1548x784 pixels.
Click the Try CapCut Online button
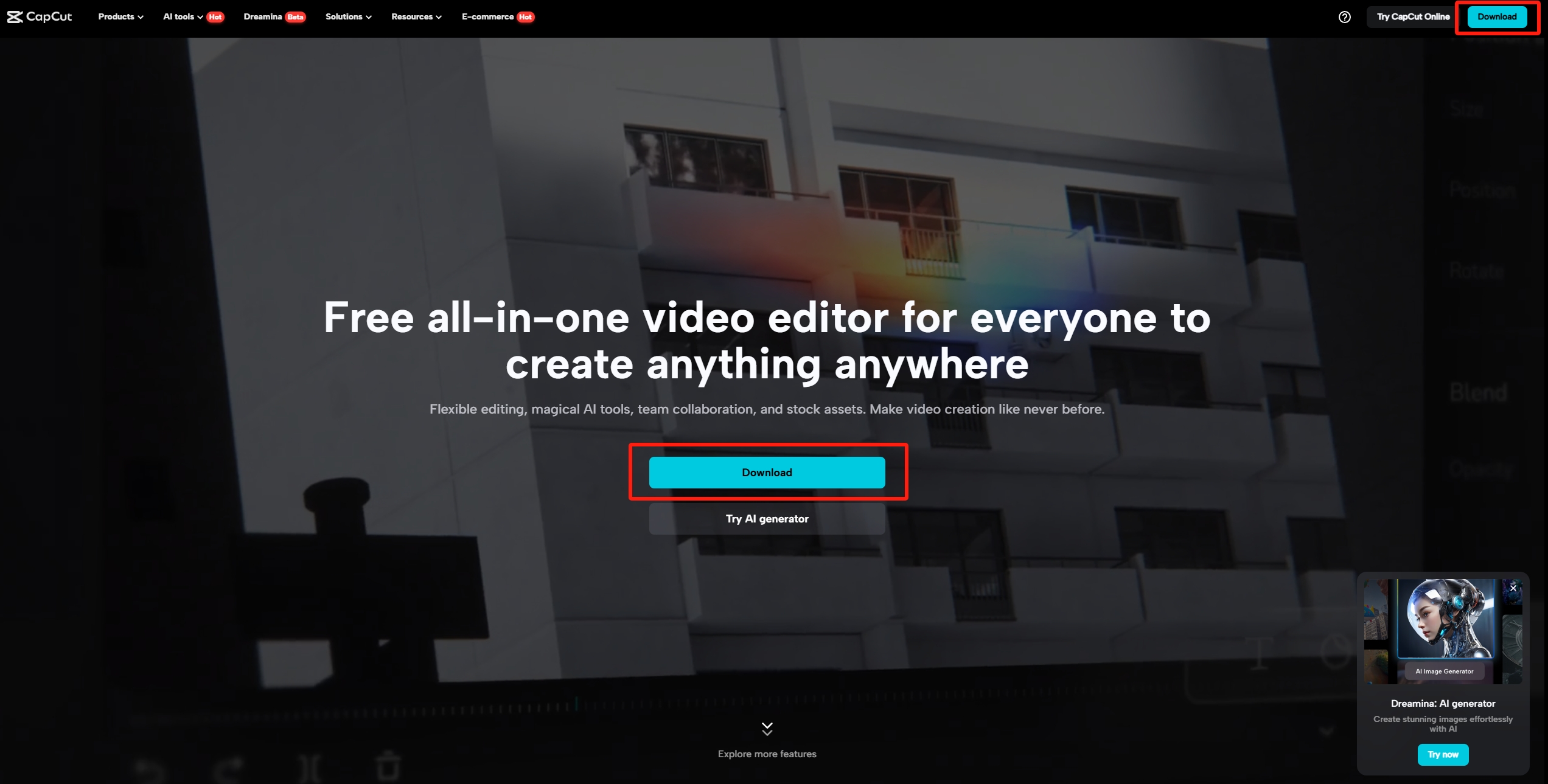click(1412, 17)
